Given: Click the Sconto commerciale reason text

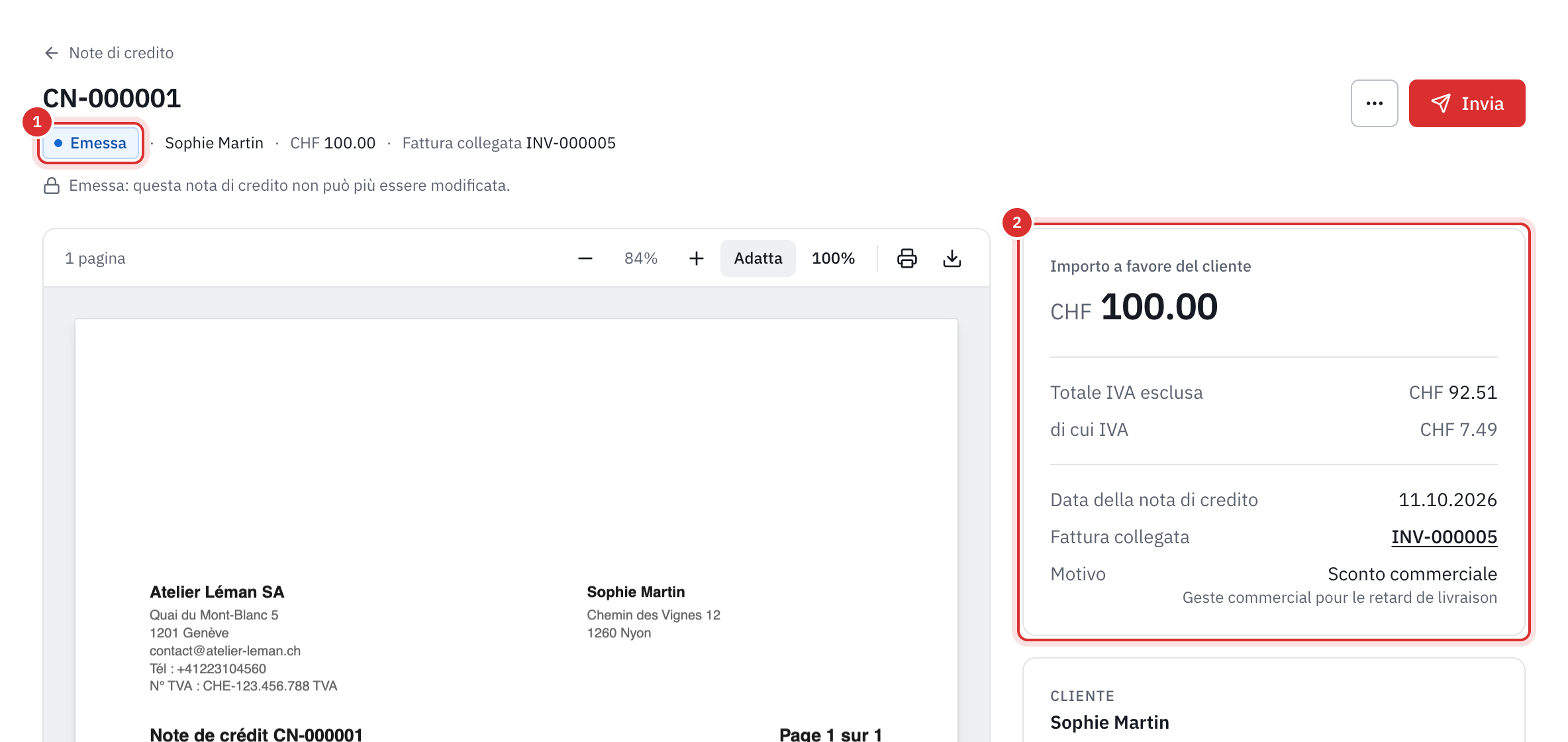Looking at the screenshot, I should click(1412, 574).
